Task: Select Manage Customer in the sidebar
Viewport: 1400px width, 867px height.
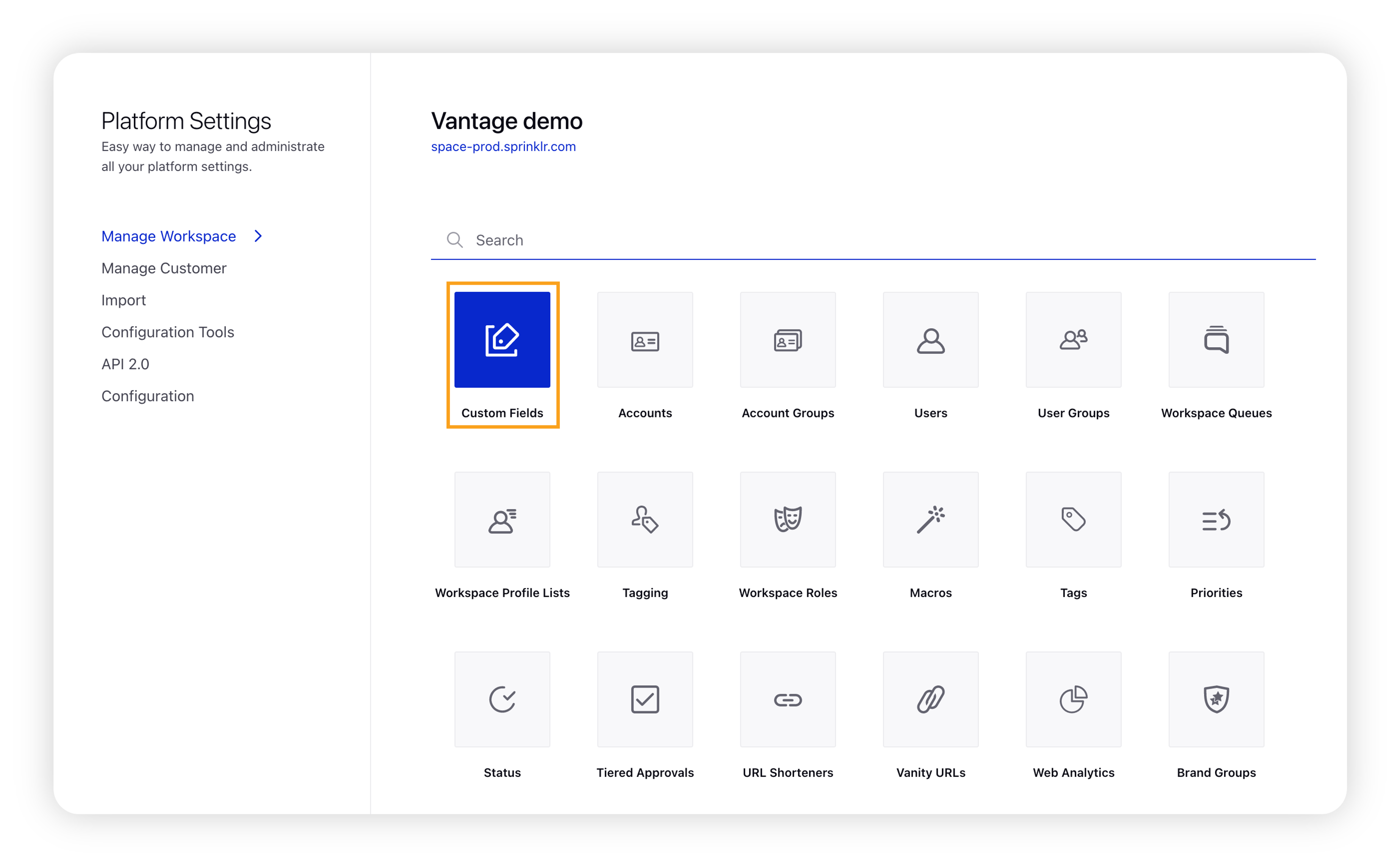Action: 164,268
